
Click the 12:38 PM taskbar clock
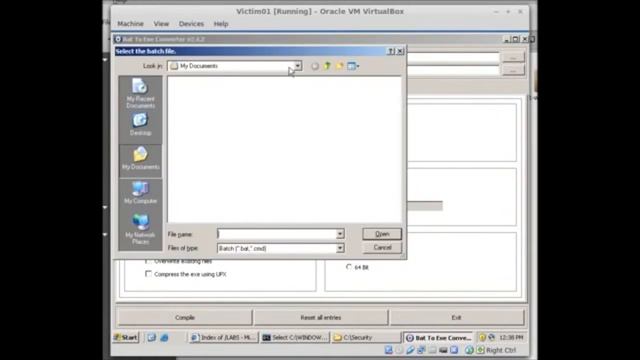(511, 338)
